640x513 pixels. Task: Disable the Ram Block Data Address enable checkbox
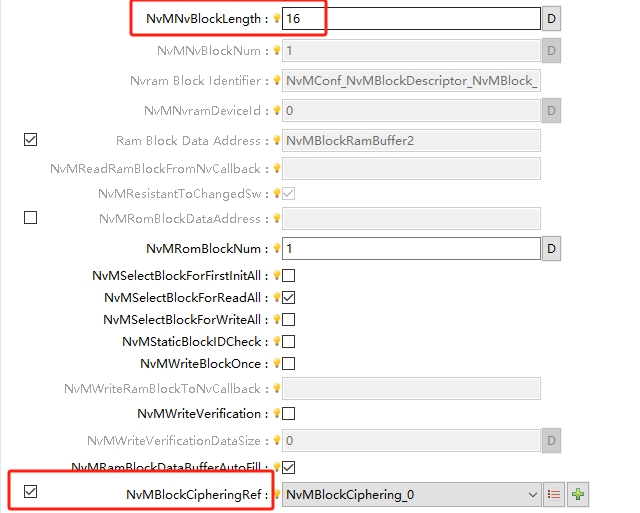coord(30,140)
